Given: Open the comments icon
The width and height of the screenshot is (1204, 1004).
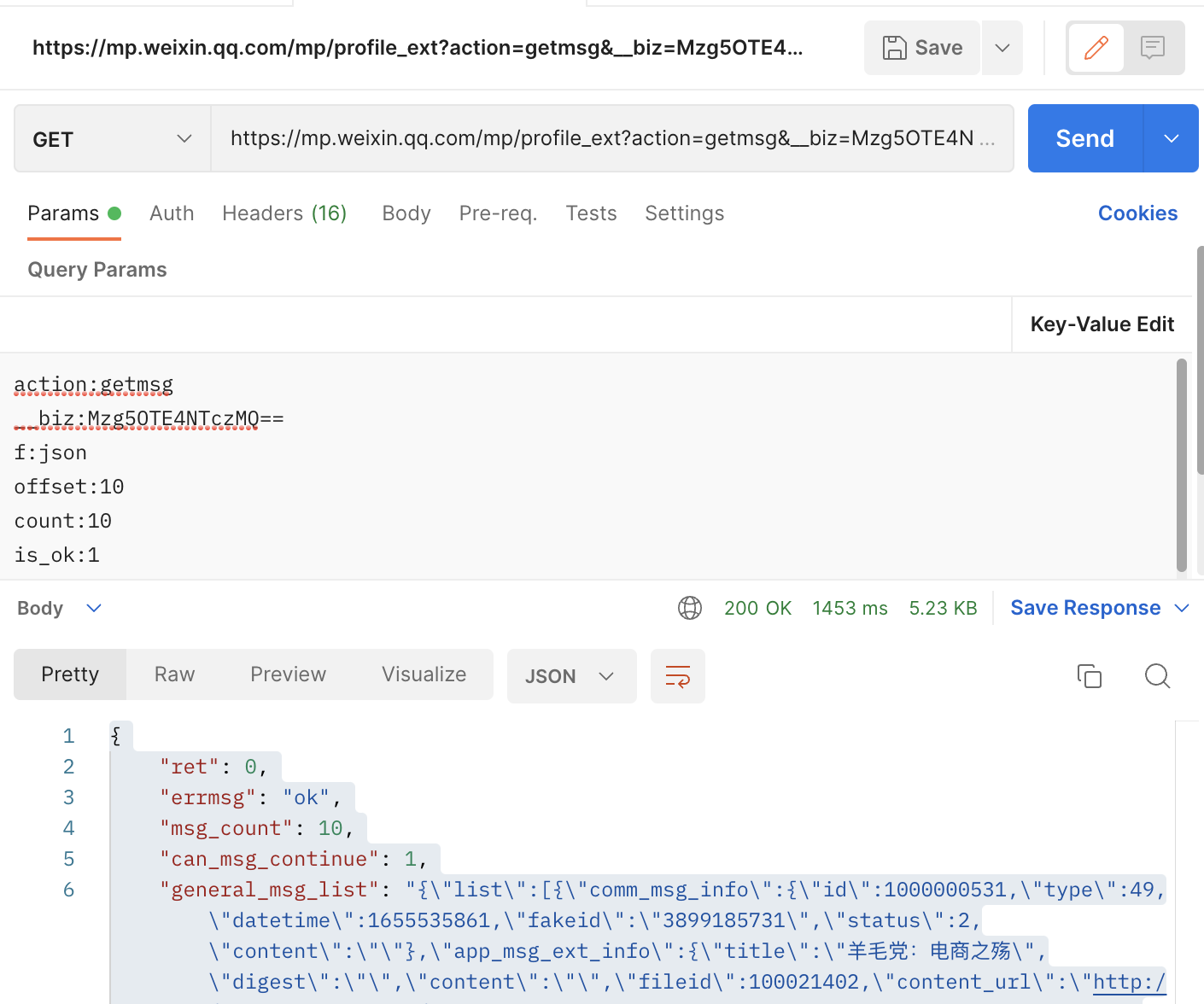Looking at the screenshot, I should 1153,48.
